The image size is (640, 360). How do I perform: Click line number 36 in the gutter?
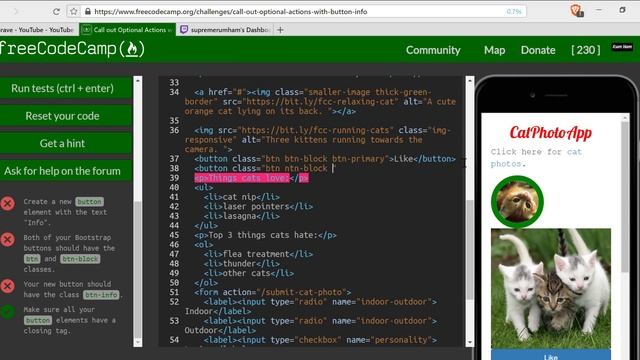[x=174, y=130]
